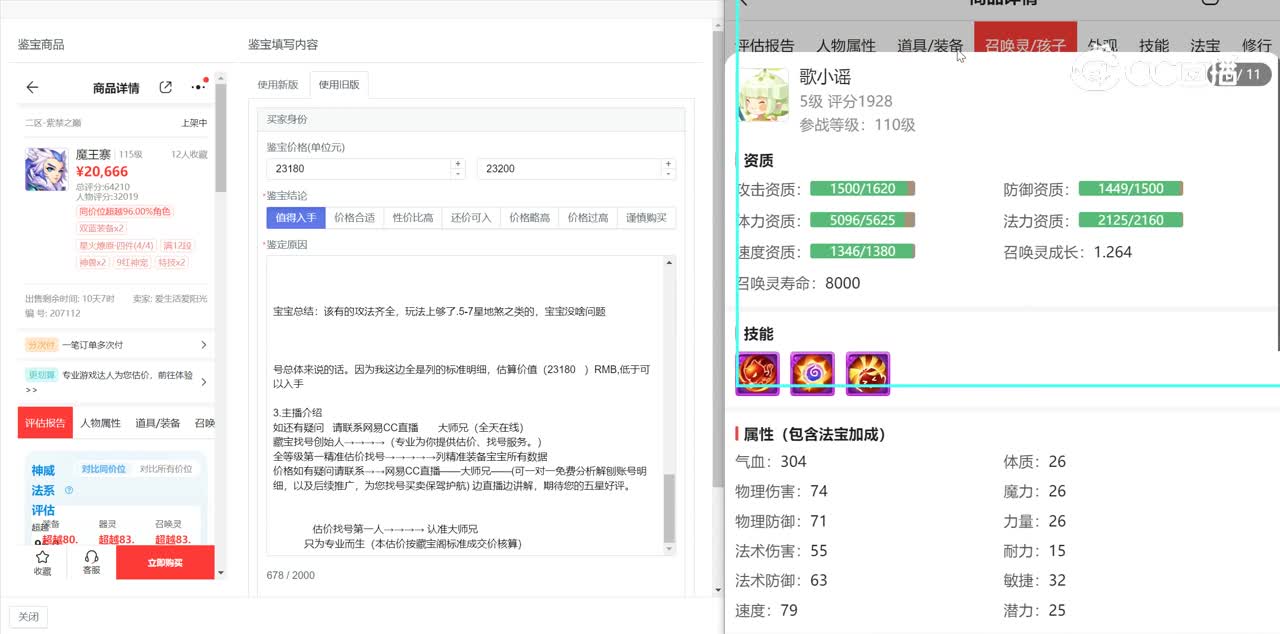Open the 人物属性 tab in right panel

(x=845, y=46)
